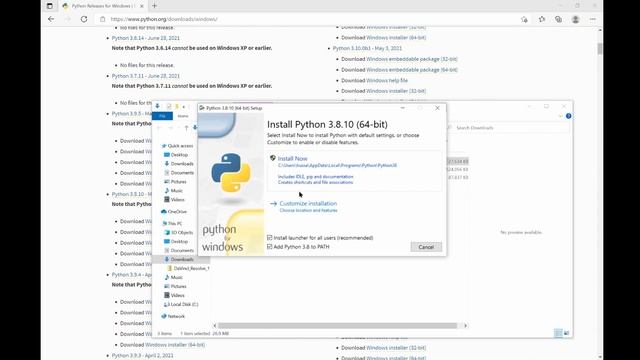Select Desktop under This PC

pos(176,241)
